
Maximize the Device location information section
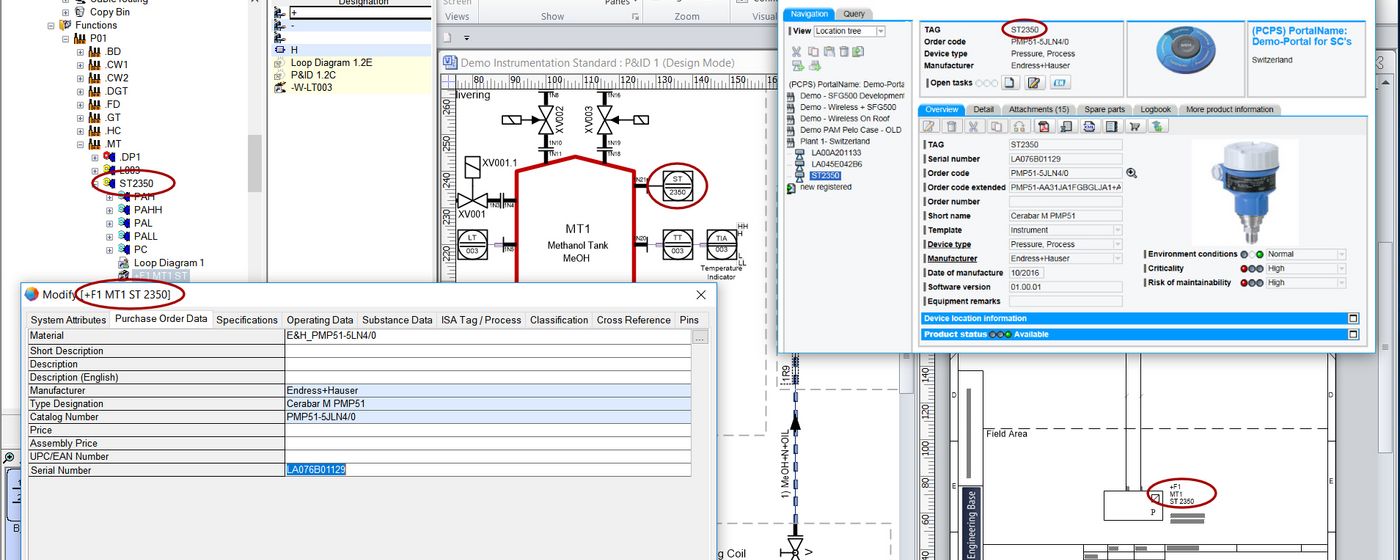click(x=1353, y=319)
